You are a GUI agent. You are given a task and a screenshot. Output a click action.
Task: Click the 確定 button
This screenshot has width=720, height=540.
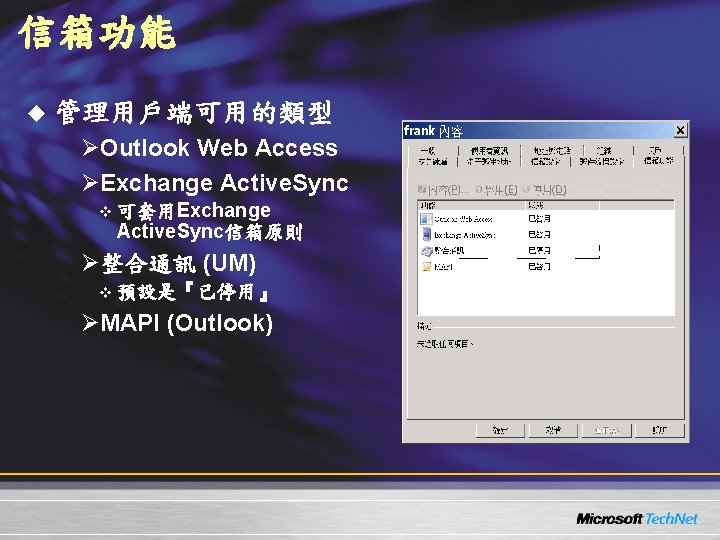[500, 430]
